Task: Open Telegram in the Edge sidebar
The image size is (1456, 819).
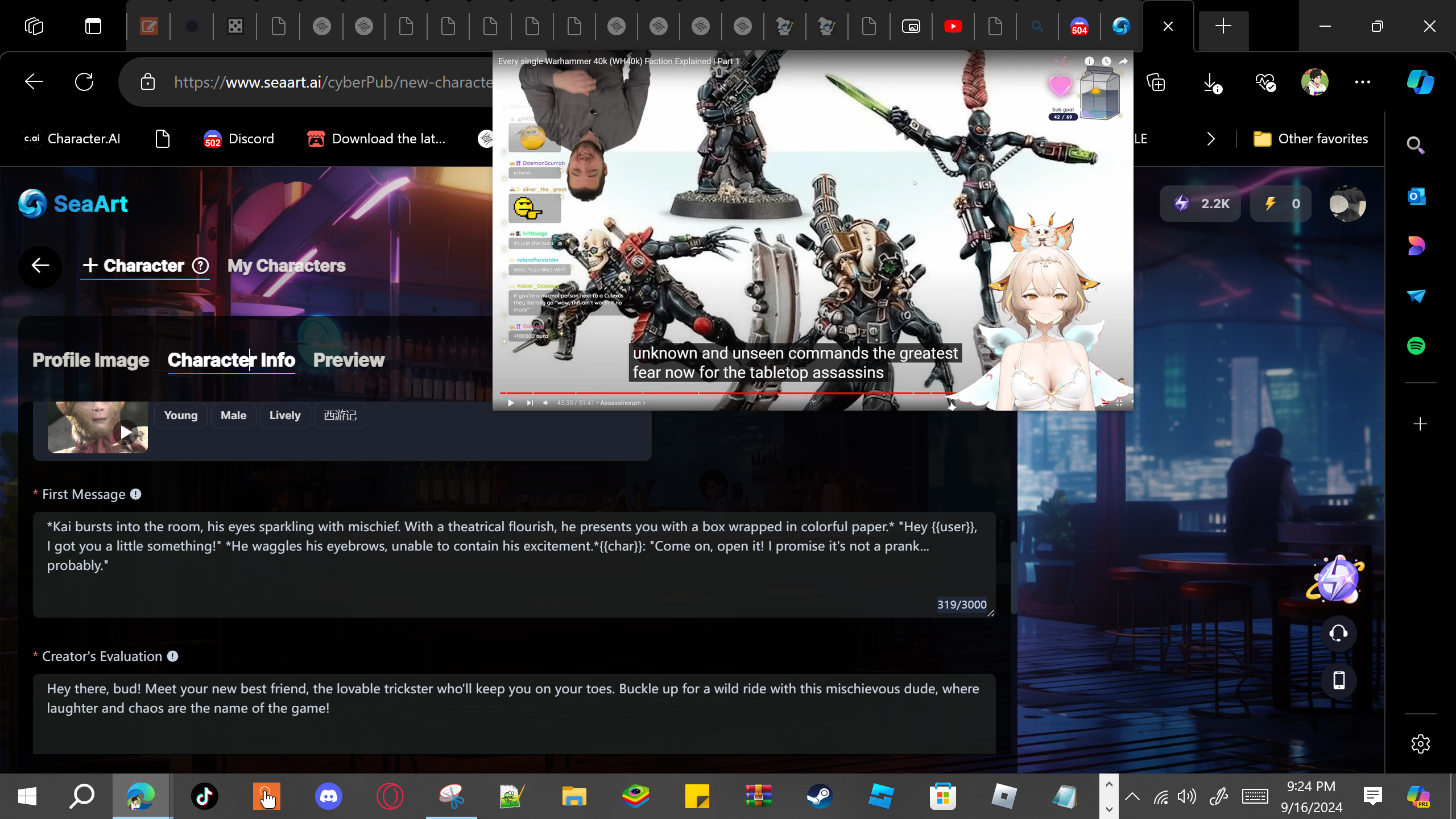Action: click(1416, 296)
